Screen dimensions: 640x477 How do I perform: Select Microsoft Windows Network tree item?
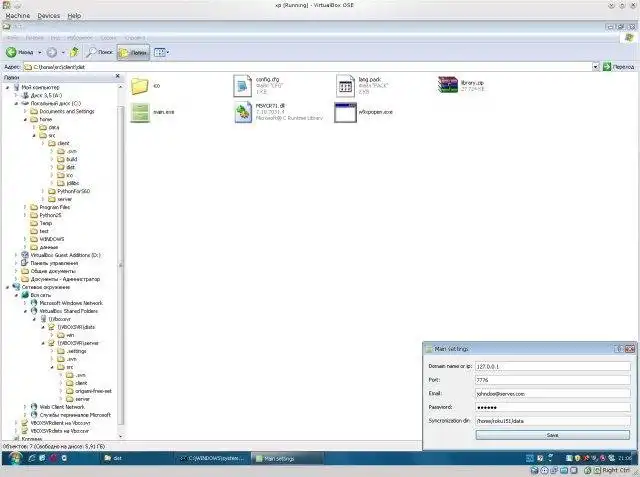pyautogui.click(x=71, y=303)
